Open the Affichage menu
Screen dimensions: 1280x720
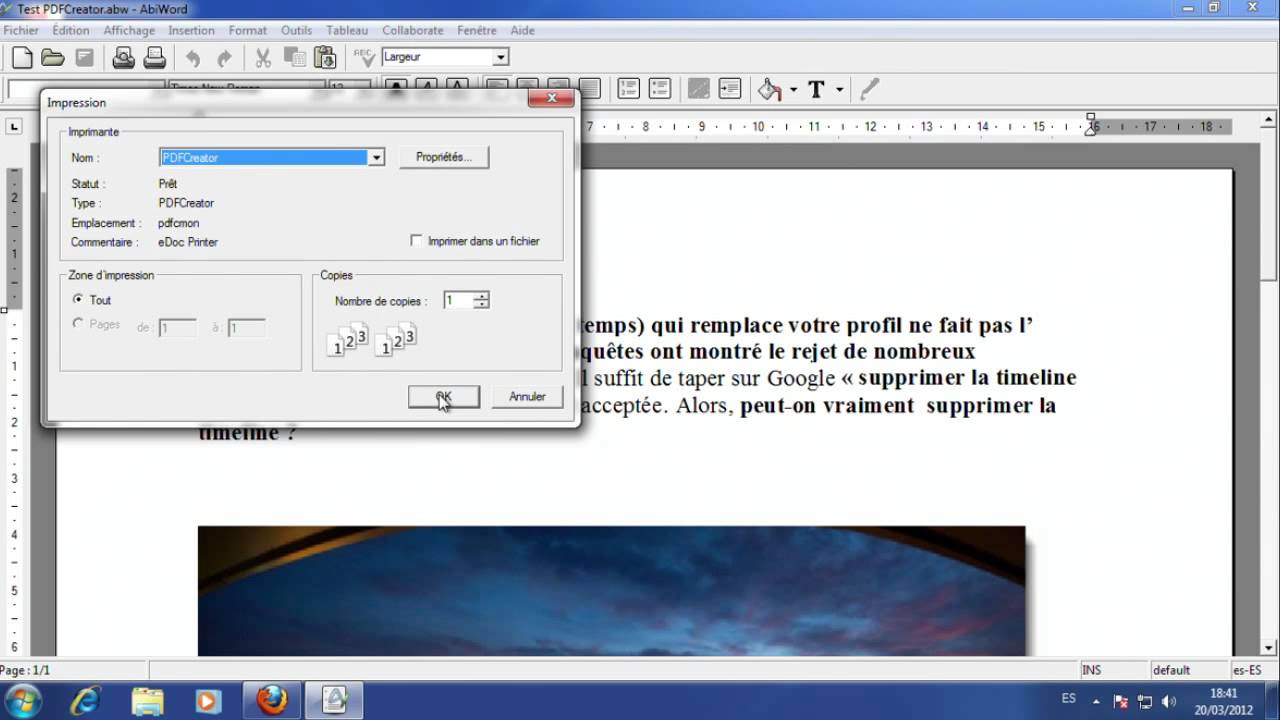[x=129, y=30]
